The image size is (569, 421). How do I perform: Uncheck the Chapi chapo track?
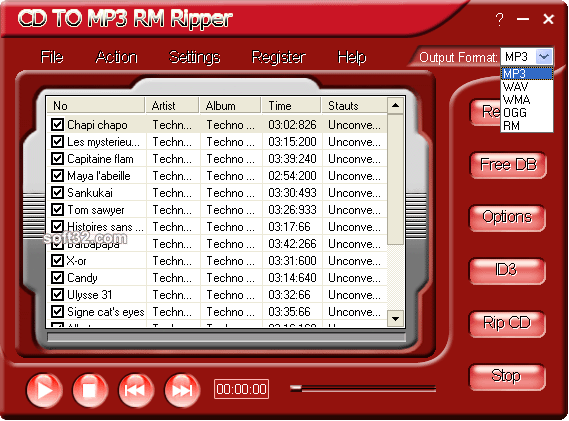click(x=57, y=124)
